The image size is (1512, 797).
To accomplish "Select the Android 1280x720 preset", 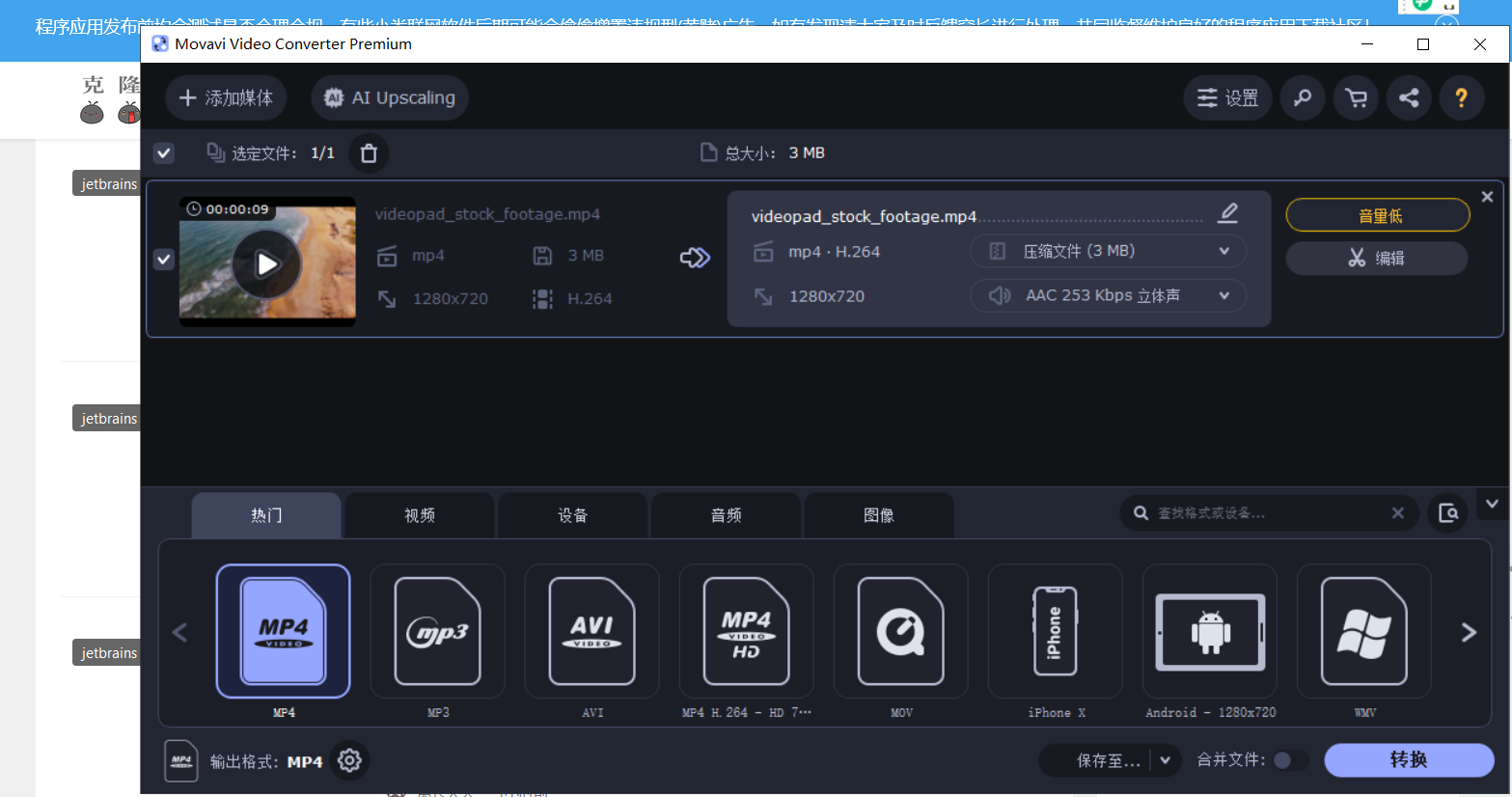I will (1209, 631).
